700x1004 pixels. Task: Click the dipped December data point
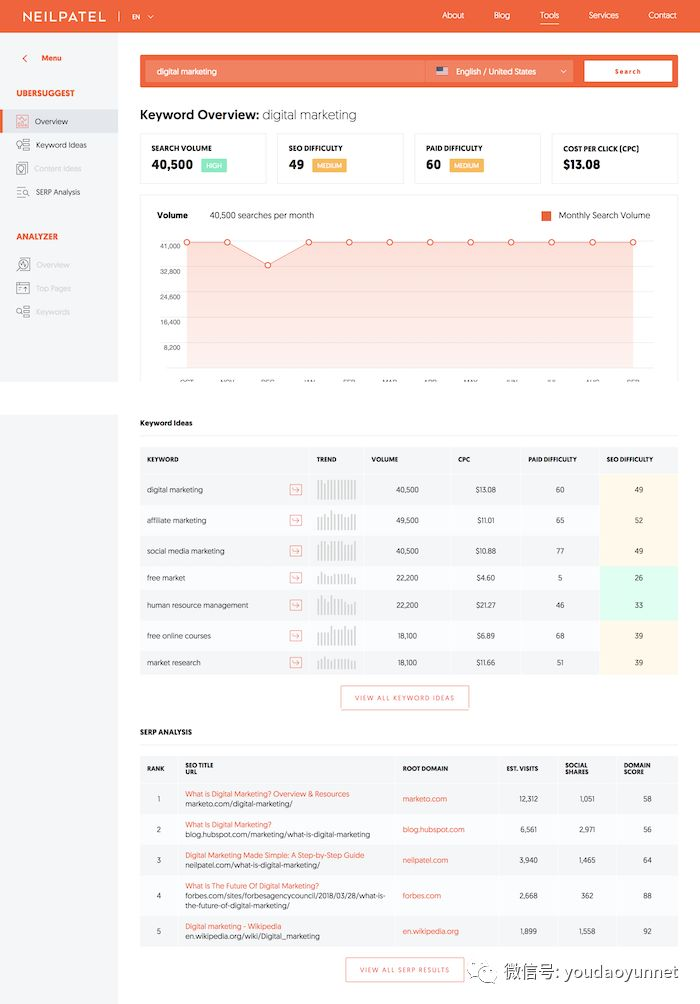(268, 265)
